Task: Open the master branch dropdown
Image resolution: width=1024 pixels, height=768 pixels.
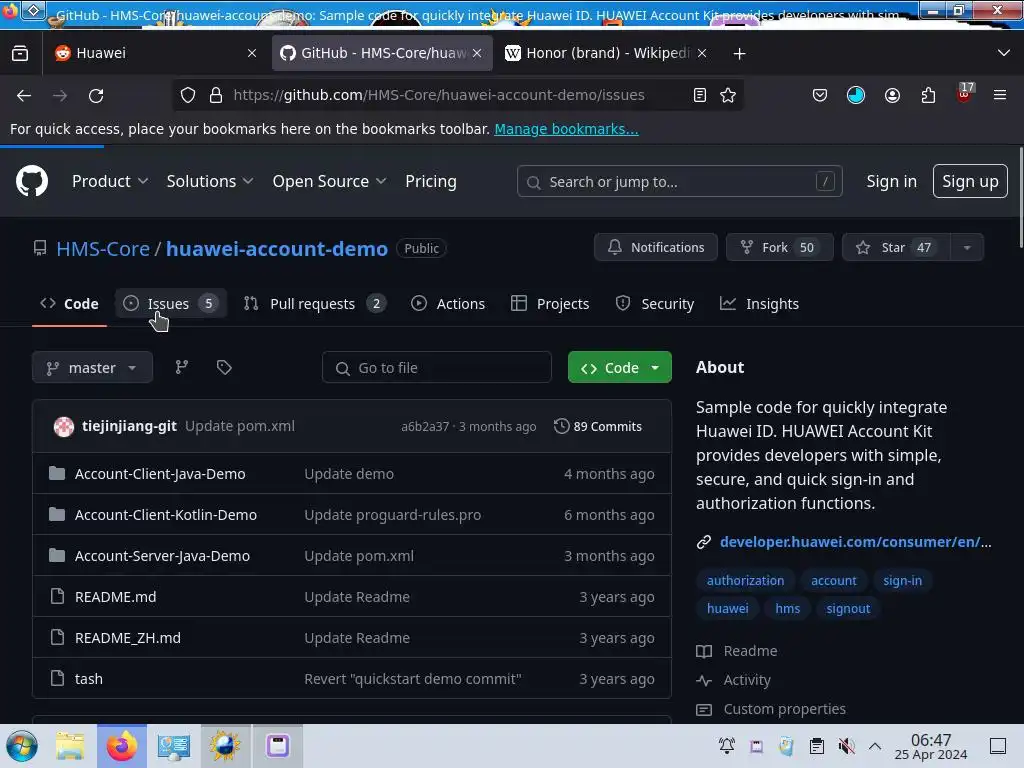Action: click(x=92, y=368)
